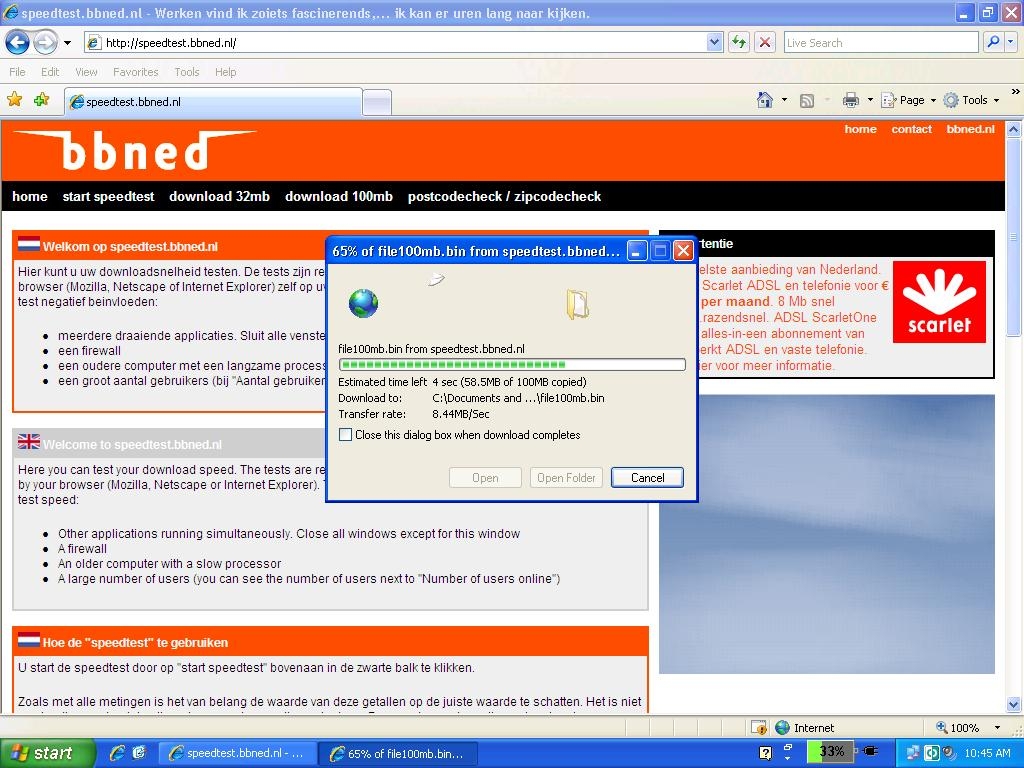
Task: Click the folder icon in the download dialog
Action: pos(577,304)
